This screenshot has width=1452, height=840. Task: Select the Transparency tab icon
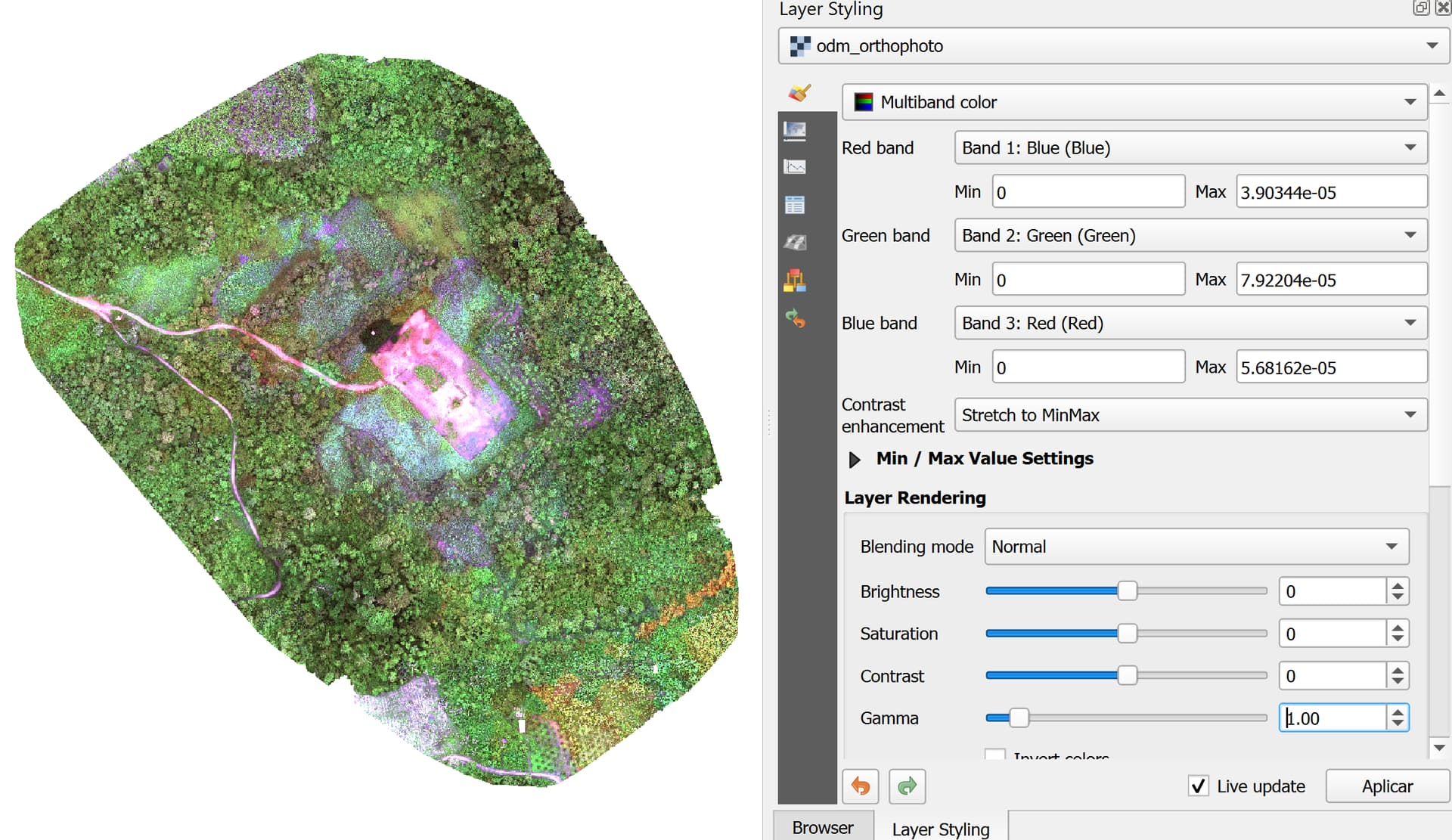click(x=795, y=130)
